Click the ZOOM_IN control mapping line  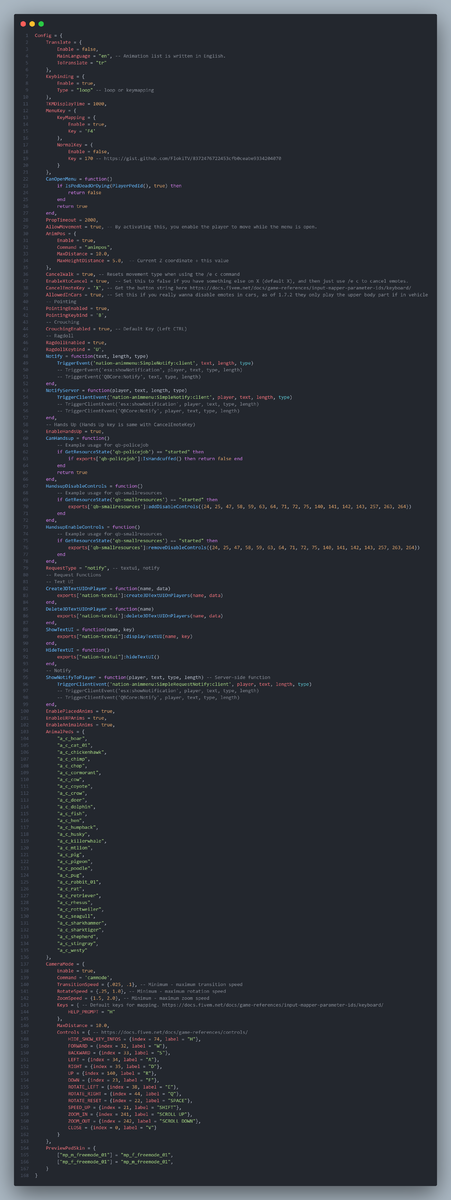point(130,1113)
